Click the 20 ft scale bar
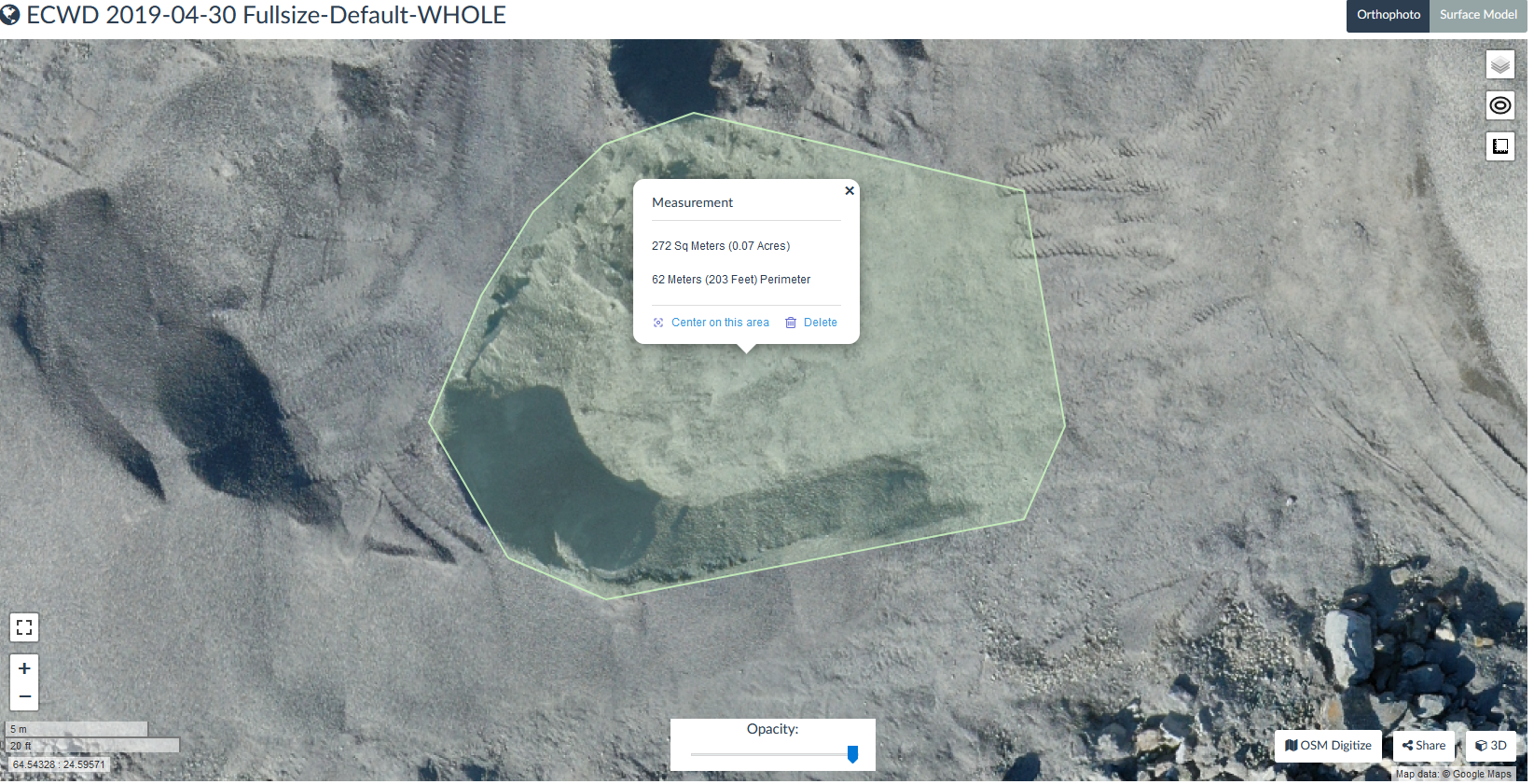1534x784 pixels. 93,746
